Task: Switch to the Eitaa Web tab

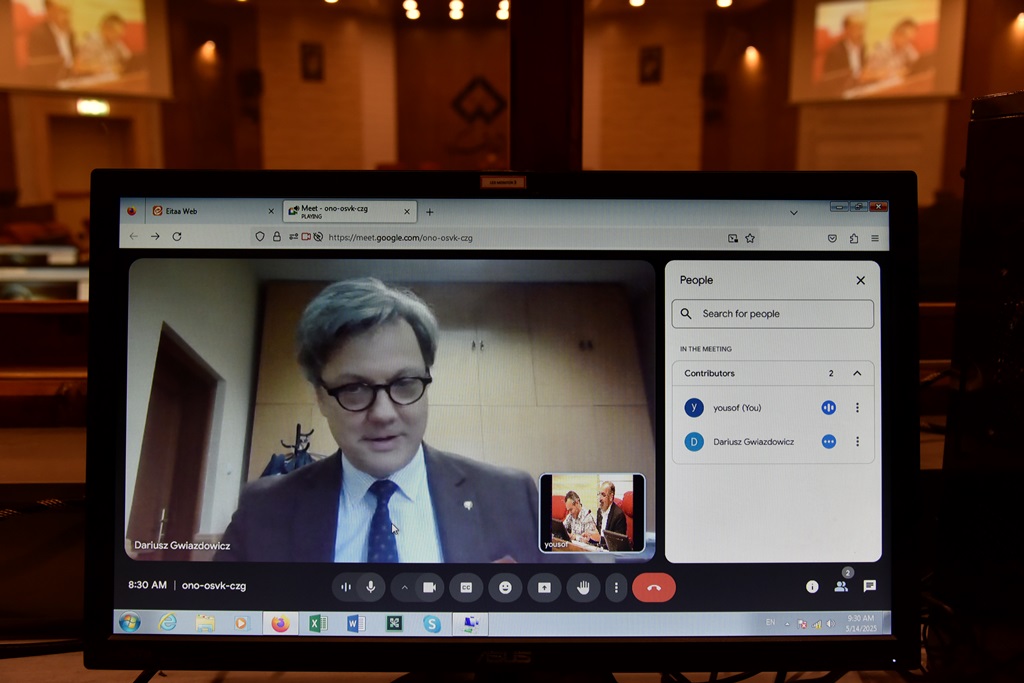Action: [212, 211]
